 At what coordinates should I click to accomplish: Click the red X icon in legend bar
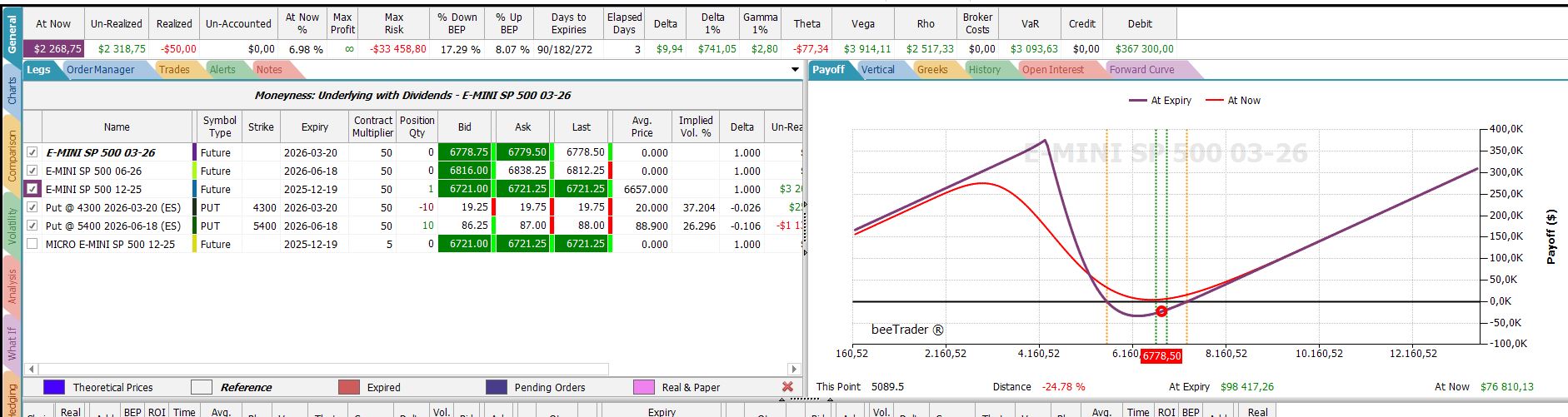(x=787, y=387)
